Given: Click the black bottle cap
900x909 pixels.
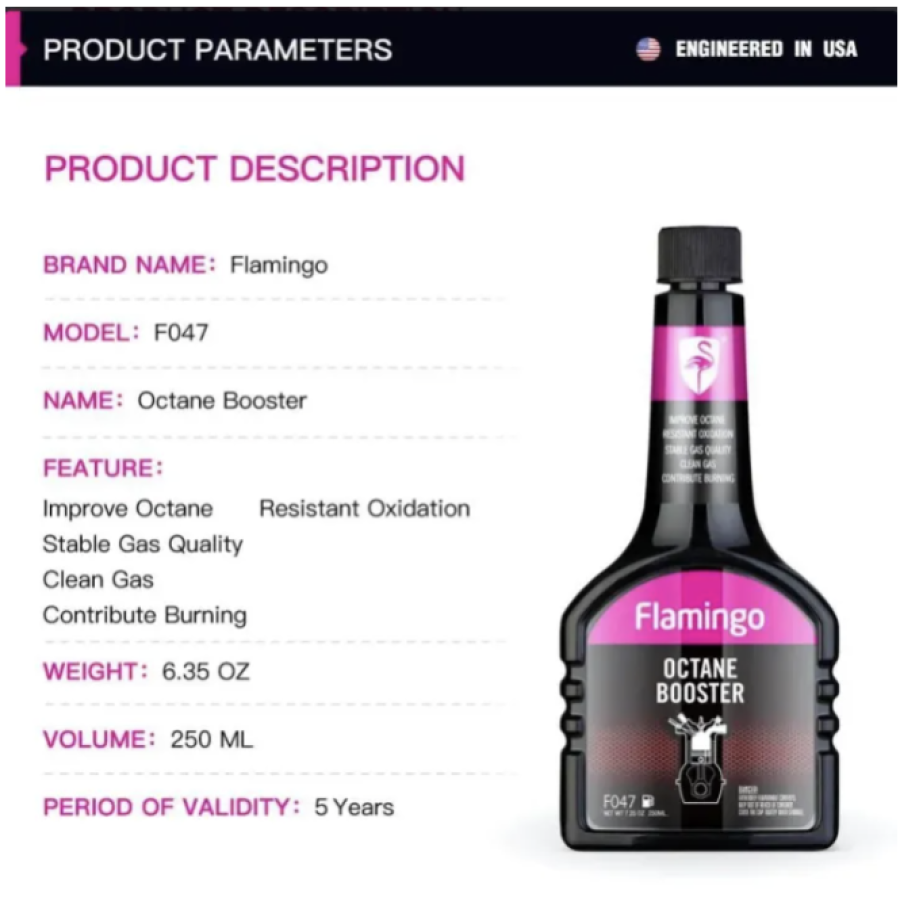Looking at the screenshot, I should [699, 254].
